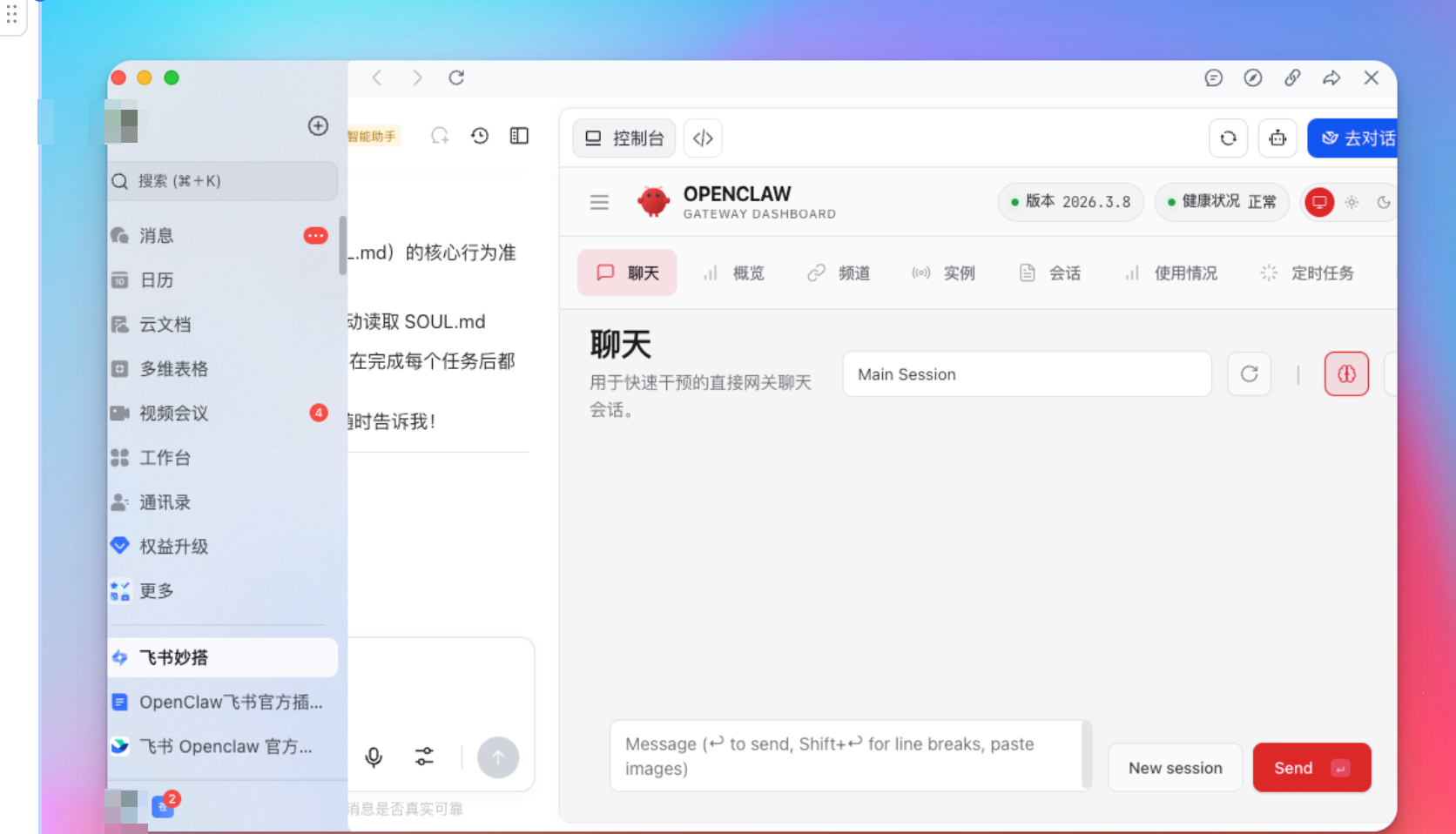Switch to the code view icon
This screenshot has height=834, width=1456.
point(703,138)
